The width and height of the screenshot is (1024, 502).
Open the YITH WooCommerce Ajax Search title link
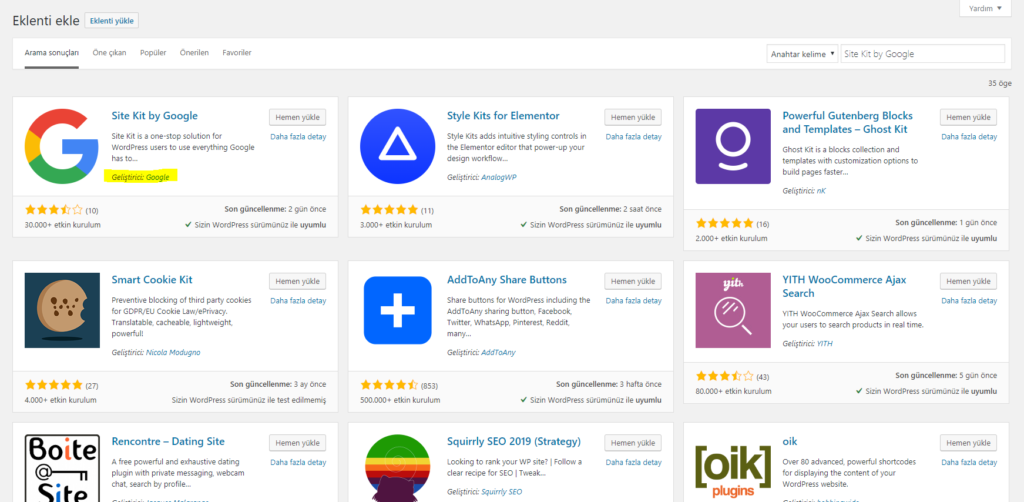844,287
